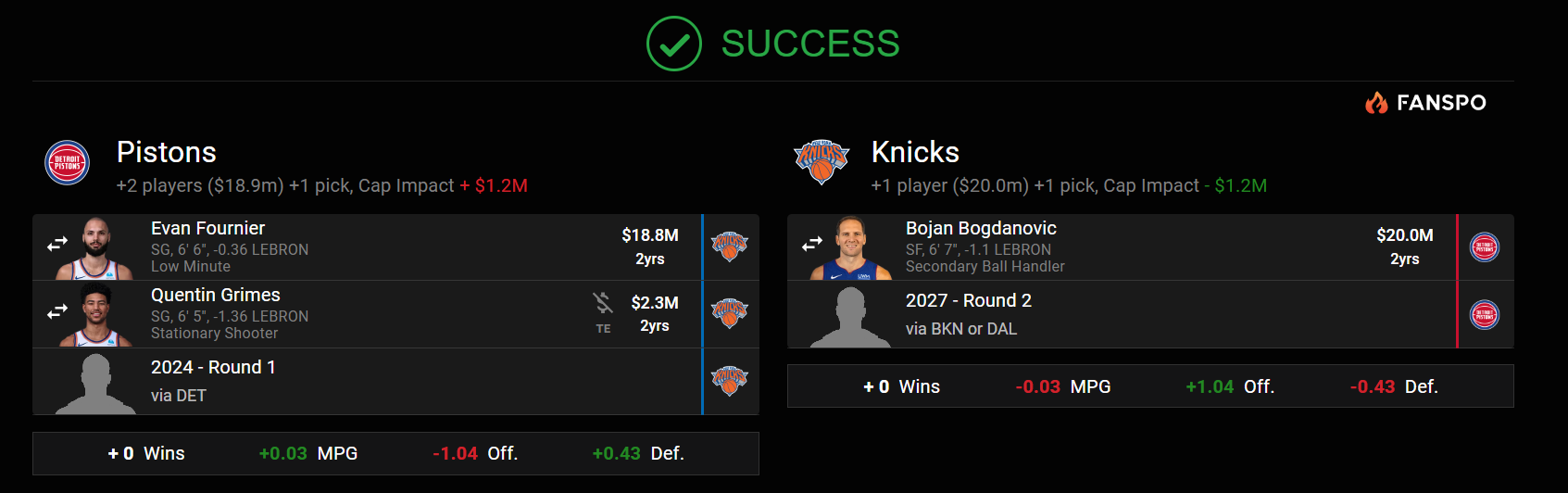Click the swap arrows icon next to Bojan Bogdanovic
1568x493 pixels.
pos(812,244)
